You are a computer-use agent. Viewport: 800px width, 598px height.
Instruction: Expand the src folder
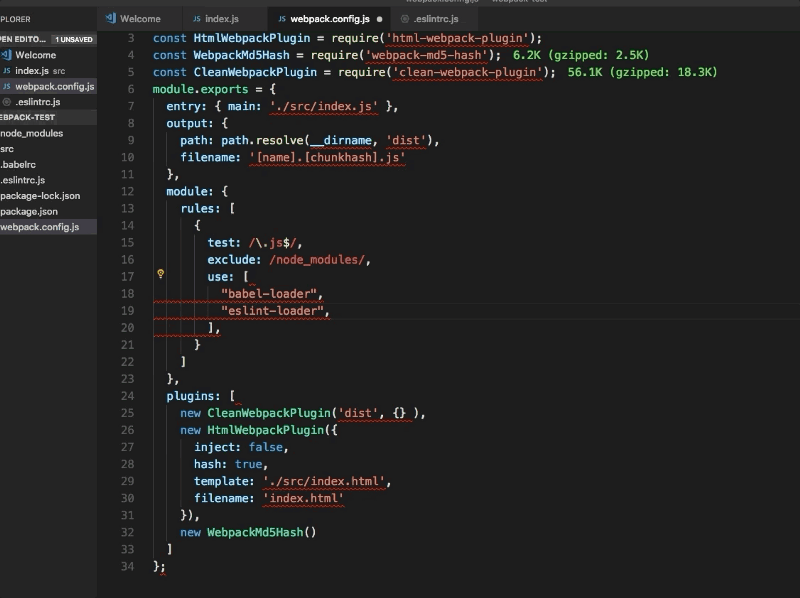click(x=48, y=149)
